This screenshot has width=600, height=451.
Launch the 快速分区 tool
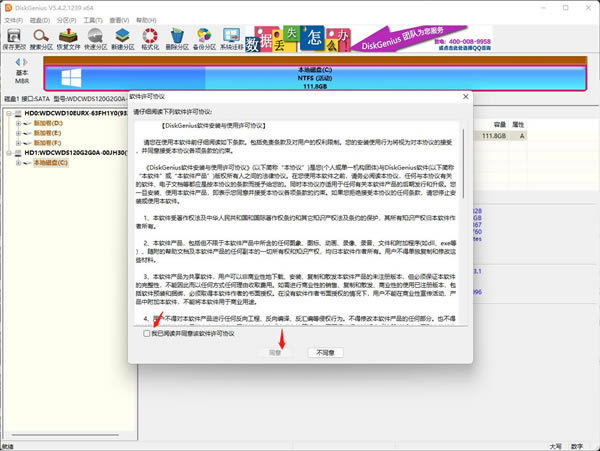coord(95,39)
